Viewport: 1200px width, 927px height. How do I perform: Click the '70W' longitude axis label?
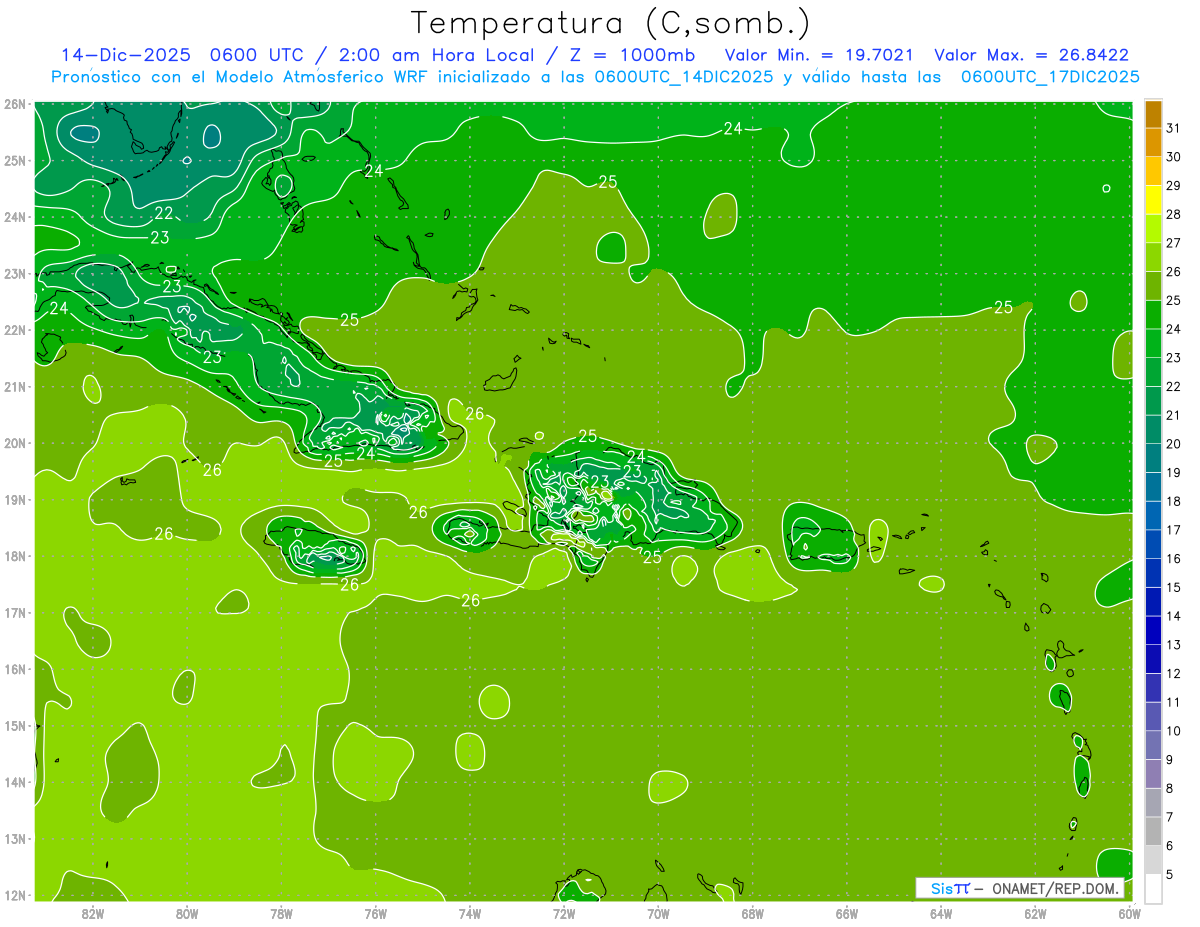tap(658, 913)
